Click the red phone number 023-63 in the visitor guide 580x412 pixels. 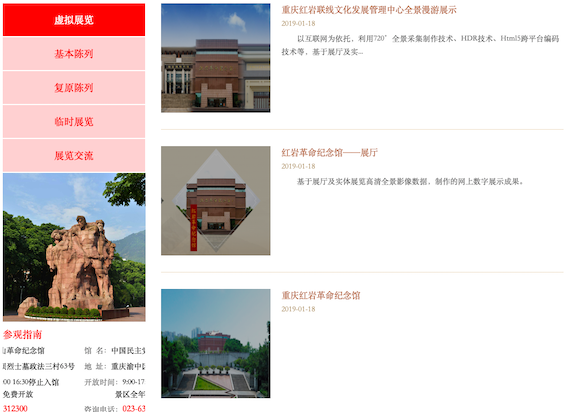[134, 408]
